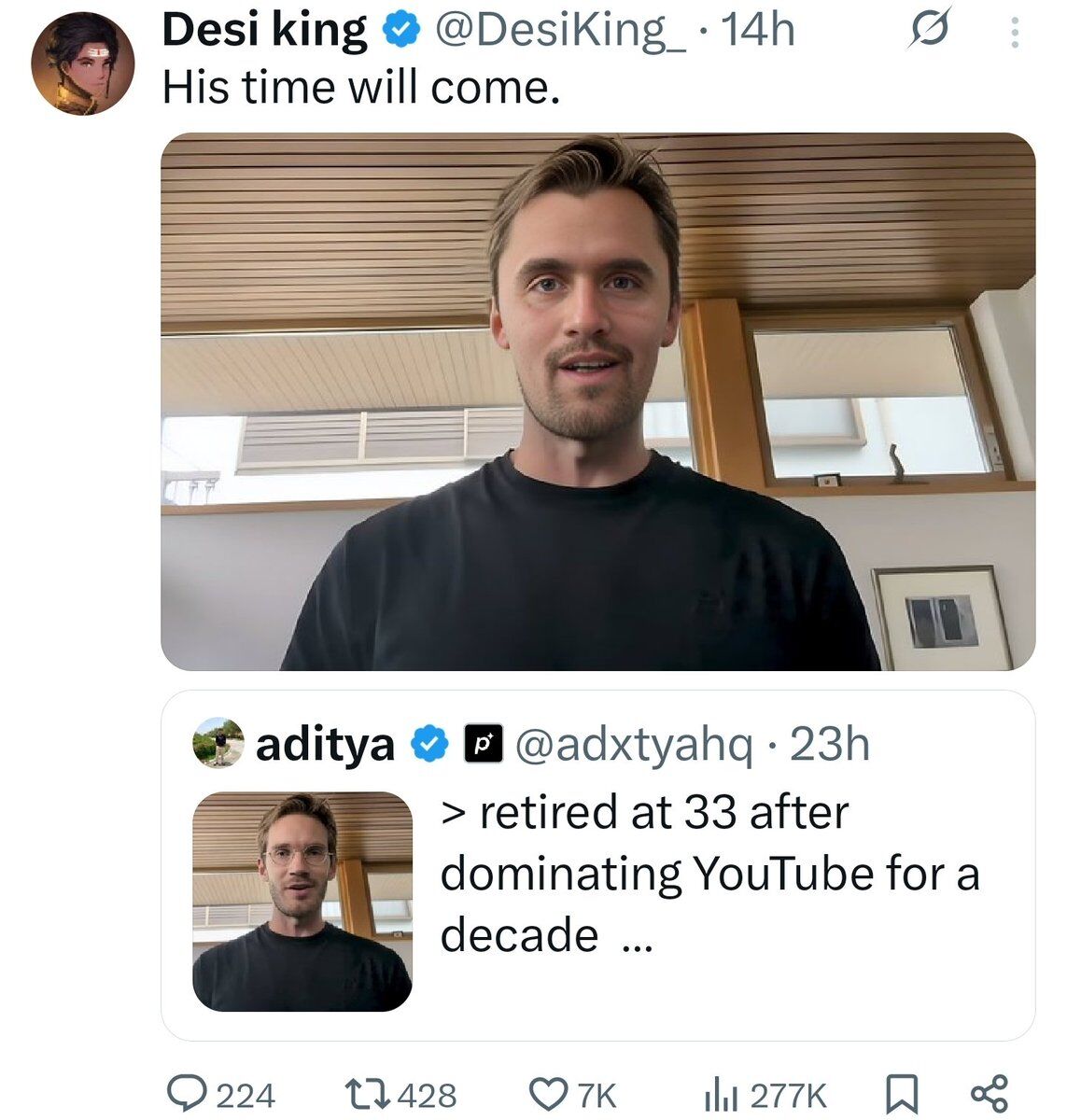
Task: Like the tweet with heart icon
Action: point(549,1093)
